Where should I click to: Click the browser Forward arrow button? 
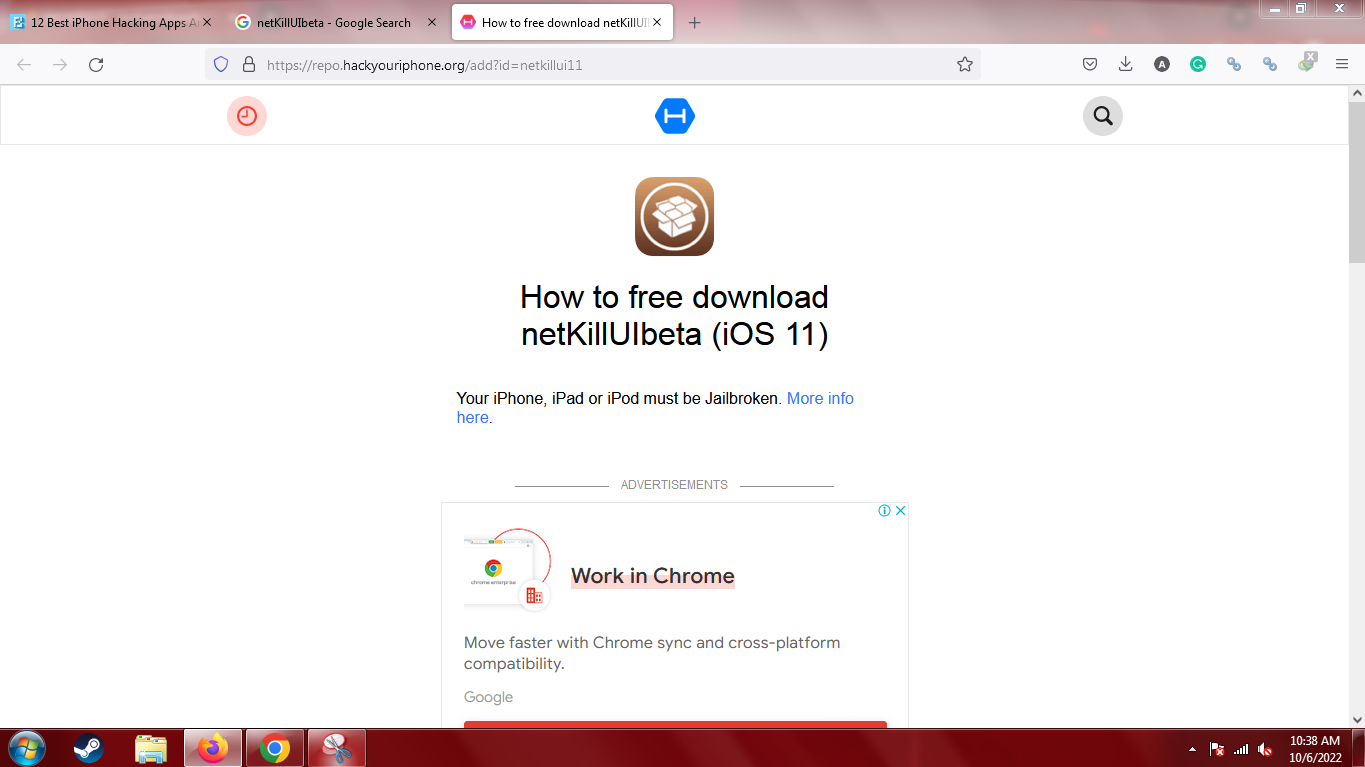(x=60, y=64)
